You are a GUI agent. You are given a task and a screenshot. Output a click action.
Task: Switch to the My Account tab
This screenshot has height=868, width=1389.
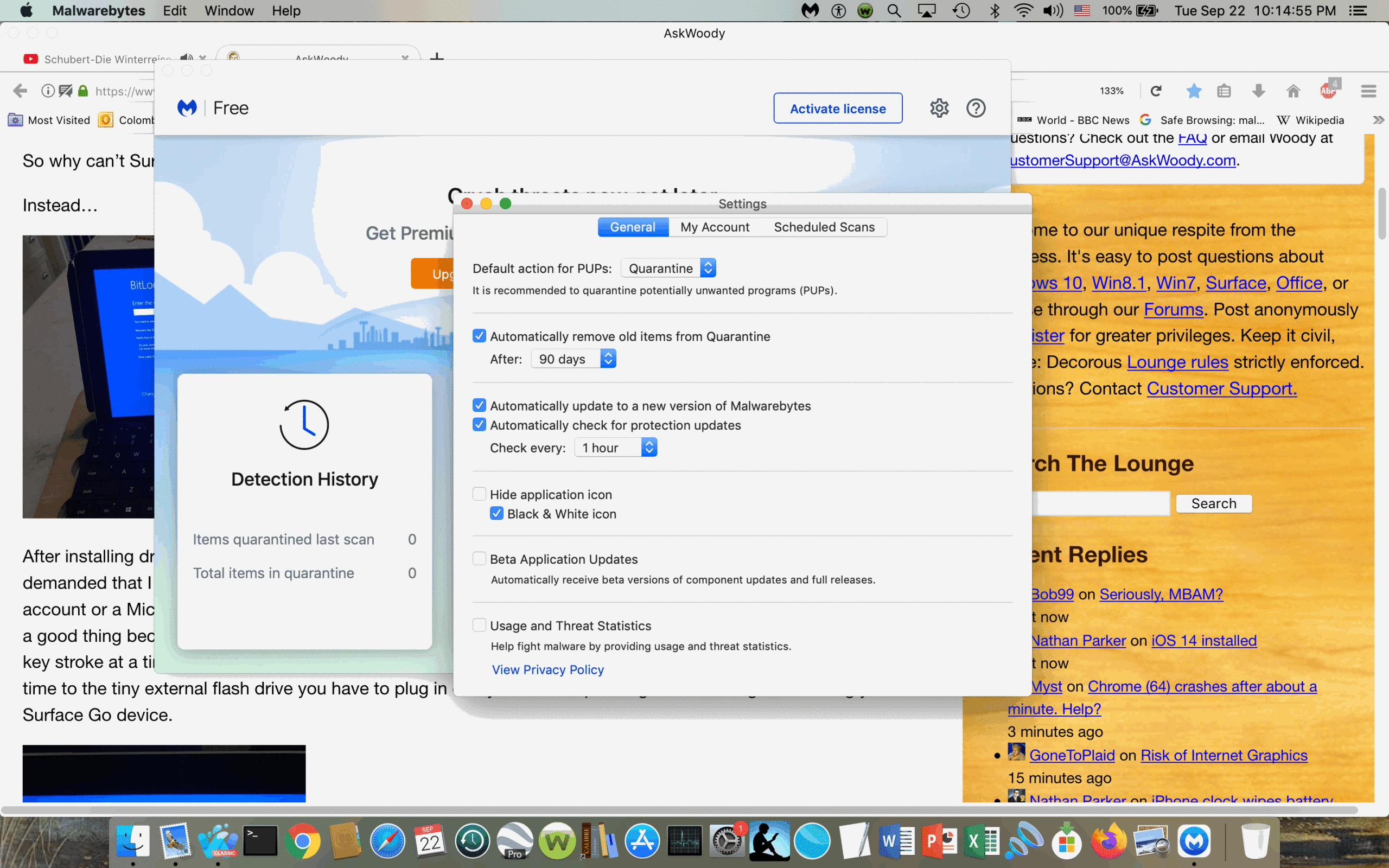[x=715, y=227]
